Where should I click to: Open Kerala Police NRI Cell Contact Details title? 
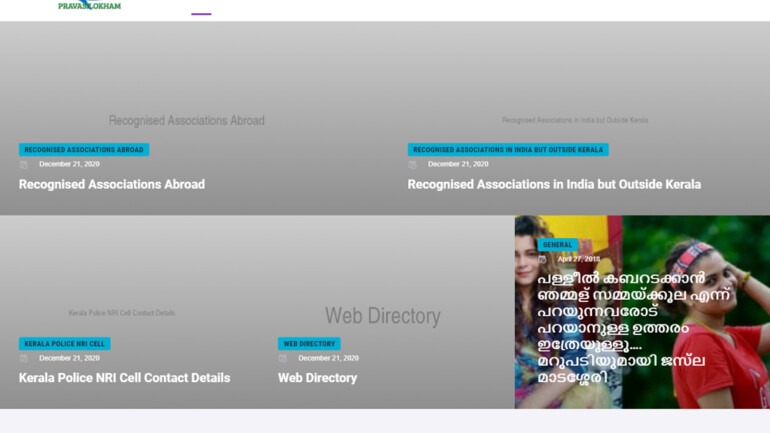124,378
